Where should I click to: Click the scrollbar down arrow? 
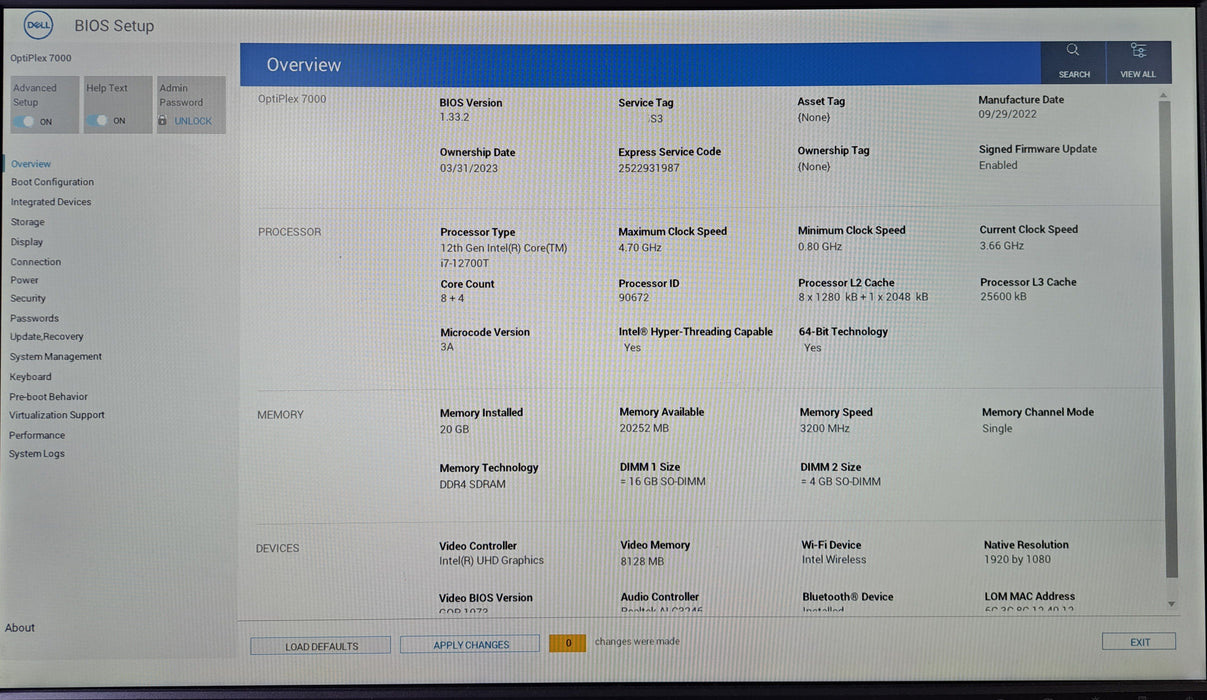point(1171,604)
